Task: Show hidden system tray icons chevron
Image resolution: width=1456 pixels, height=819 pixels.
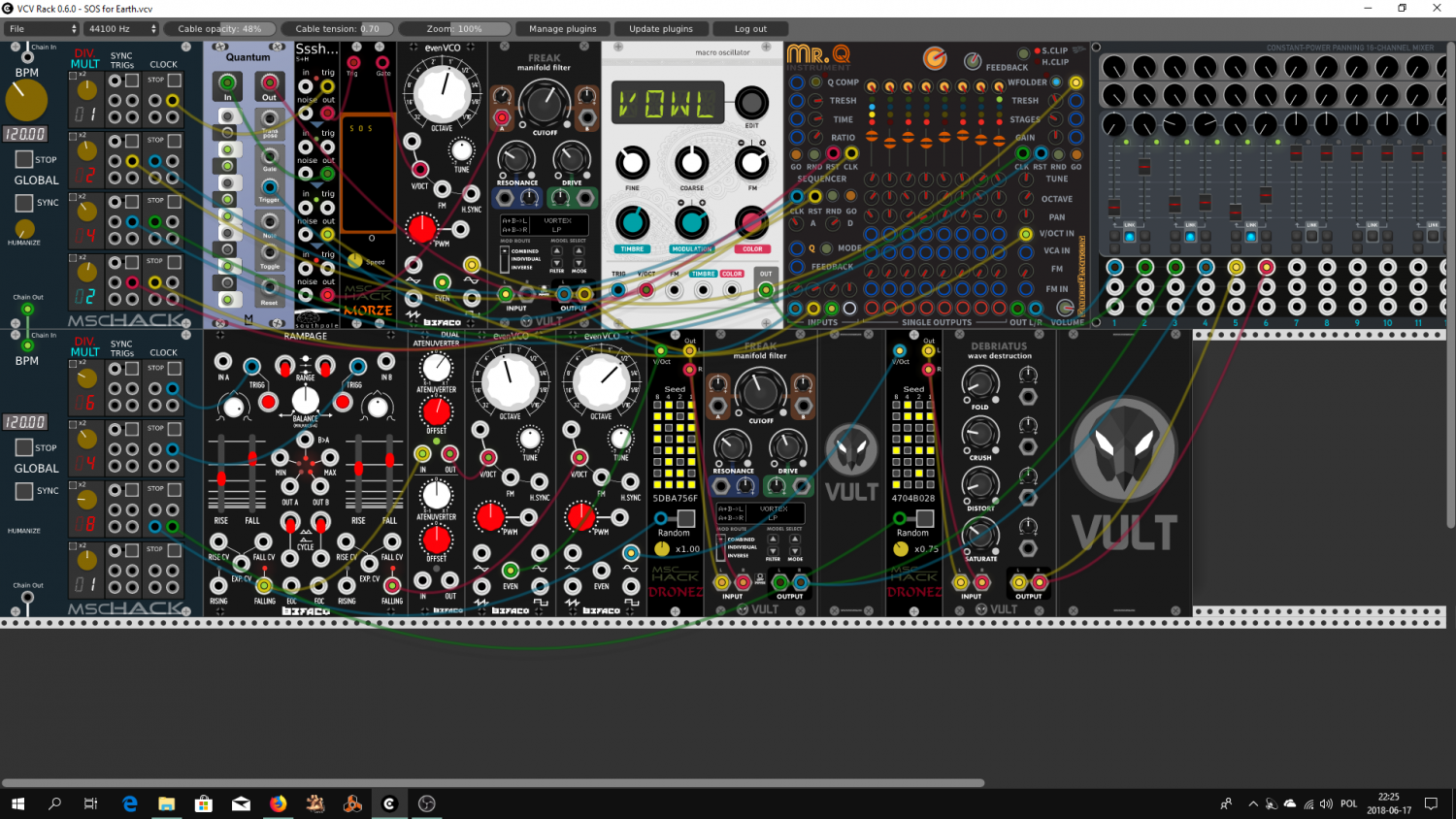Action: tap(1253, 803)
